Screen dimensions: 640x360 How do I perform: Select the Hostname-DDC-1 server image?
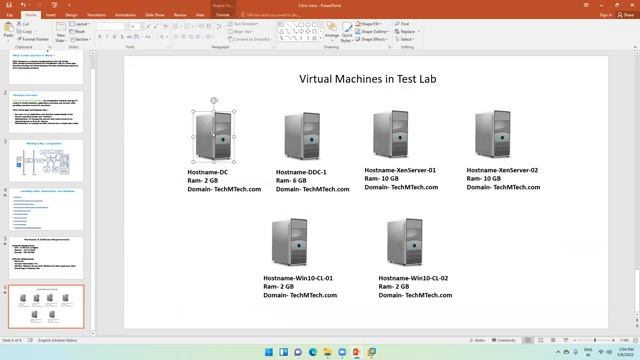302,136
